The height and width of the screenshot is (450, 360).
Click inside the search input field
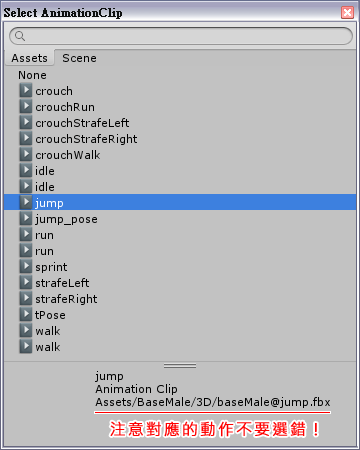coord(181,36)
